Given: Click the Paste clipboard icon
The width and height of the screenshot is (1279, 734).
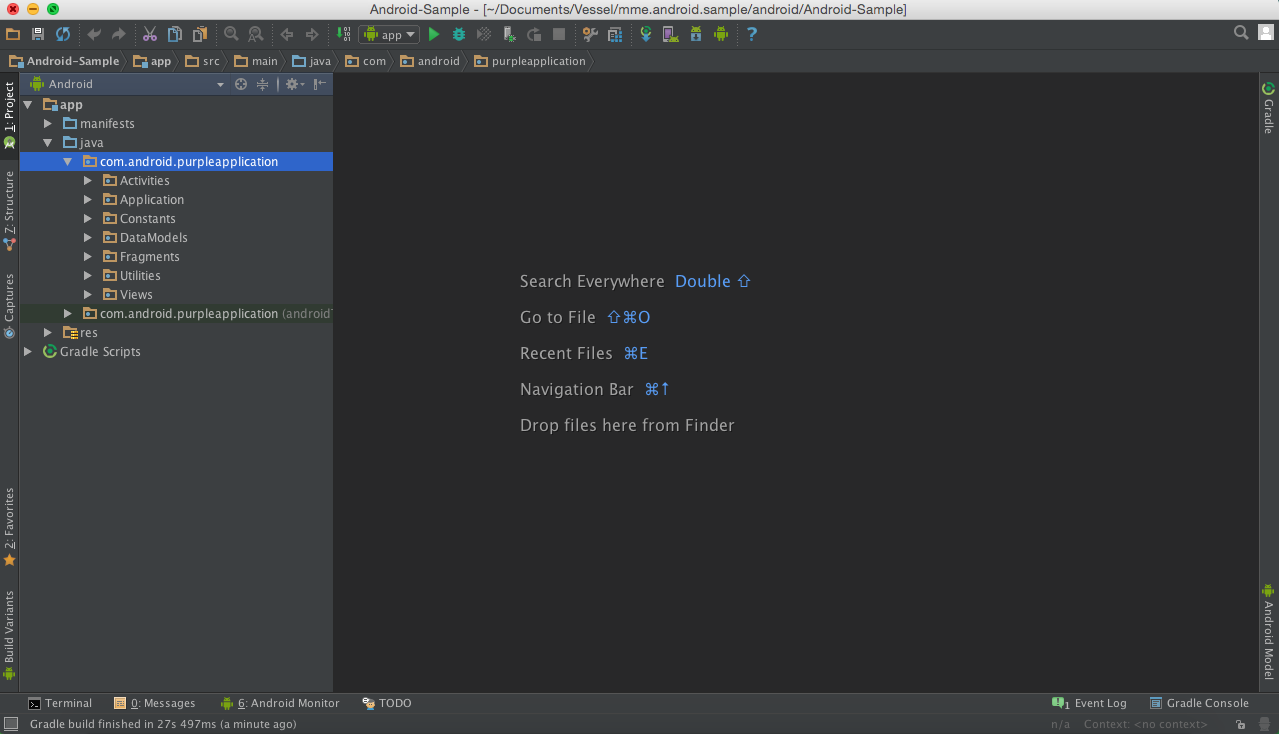Looking at the screenshot, I should click(x=200, y=34).
